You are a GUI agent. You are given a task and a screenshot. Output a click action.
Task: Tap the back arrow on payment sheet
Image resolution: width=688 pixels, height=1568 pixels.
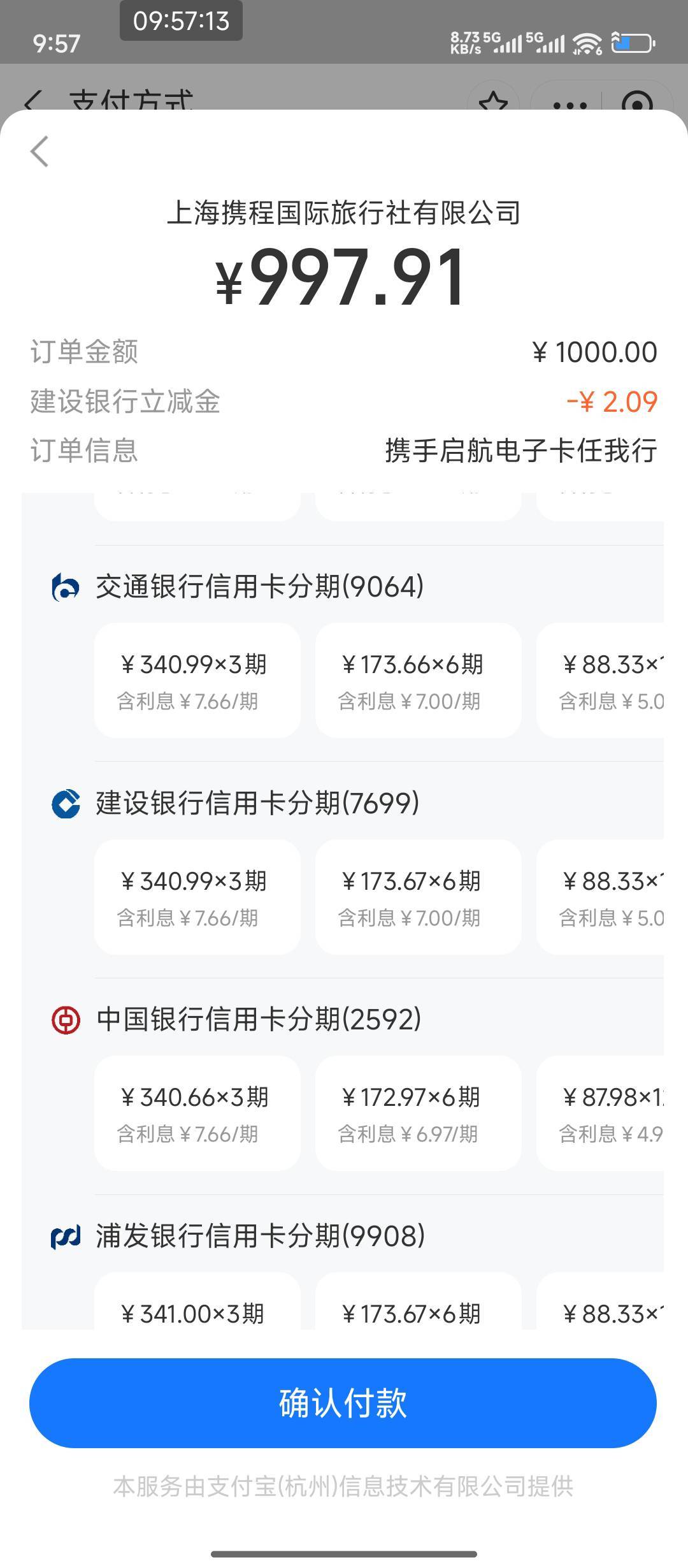[x=39, y=152]
